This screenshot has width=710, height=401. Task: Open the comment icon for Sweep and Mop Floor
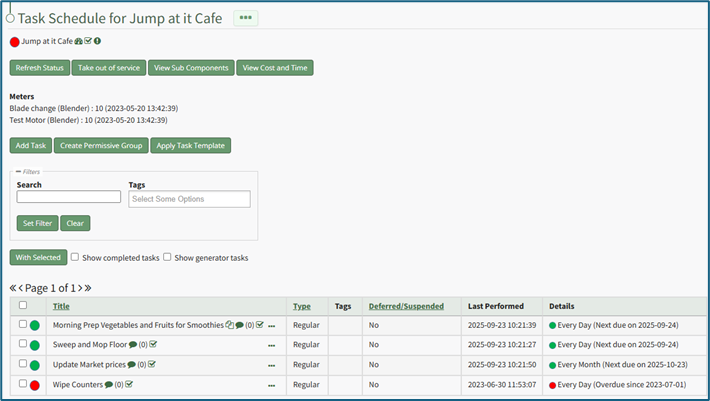133,344
